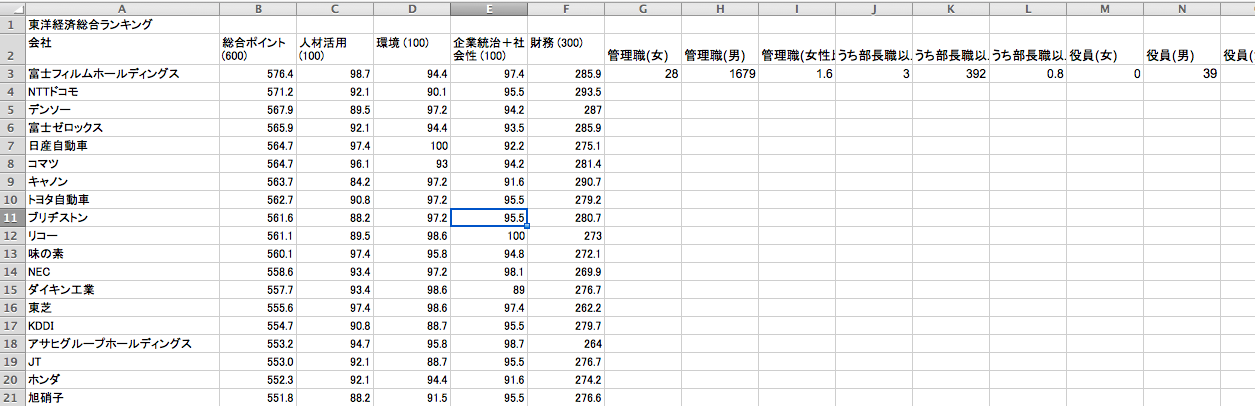Click value 264 in アサヒグループ row

point(591,344)
